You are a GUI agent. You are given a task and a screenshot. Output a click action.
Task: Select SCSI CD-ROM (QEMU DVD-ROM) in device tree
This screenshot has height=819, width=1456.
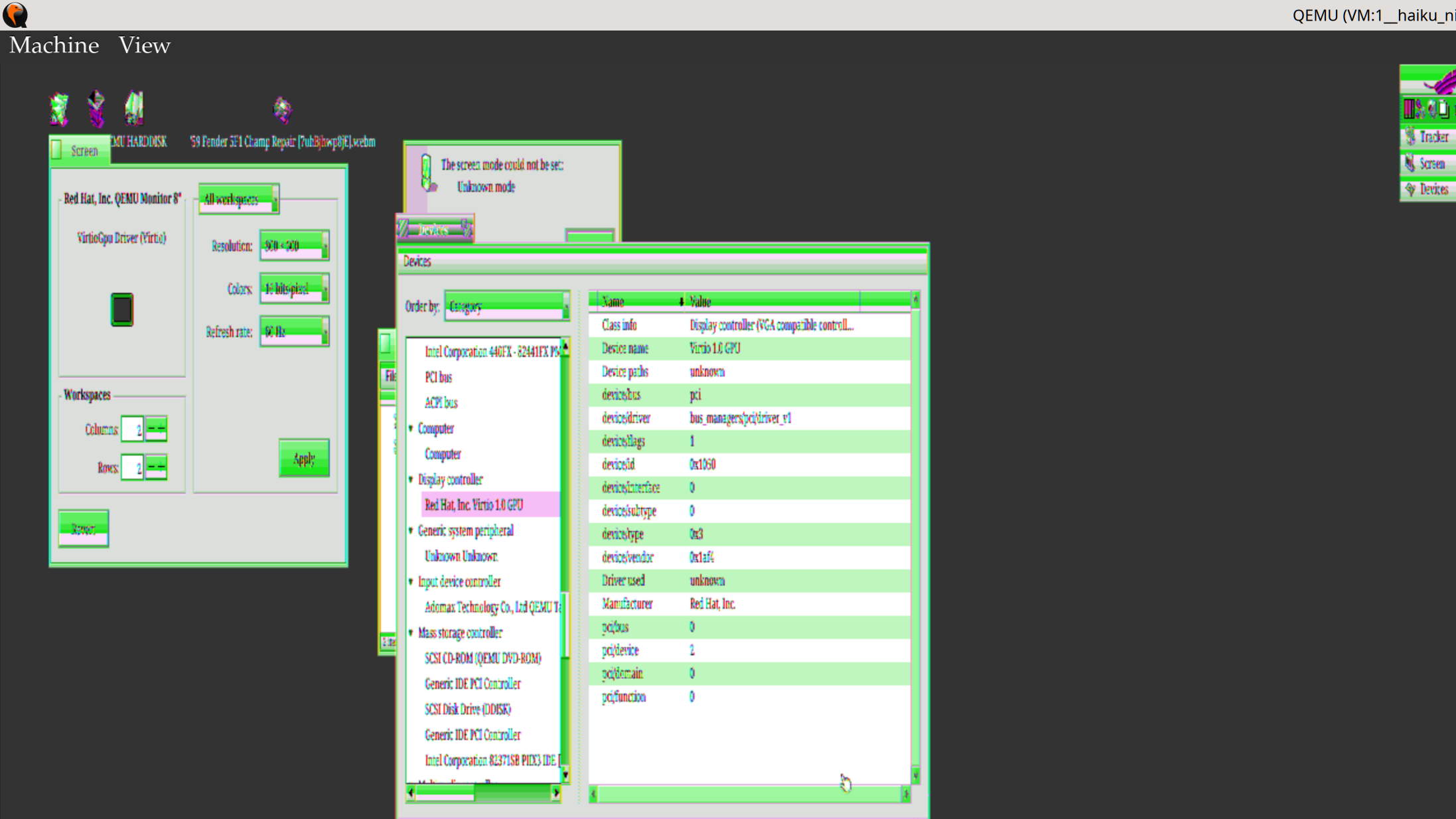click(482, 658)
